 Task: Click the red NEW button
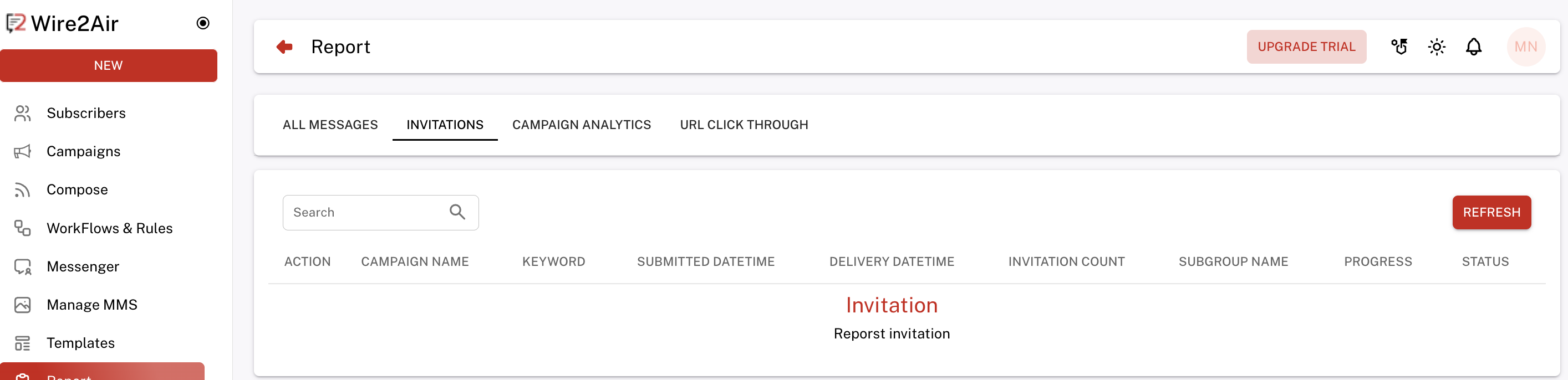(x=108, y=66)
